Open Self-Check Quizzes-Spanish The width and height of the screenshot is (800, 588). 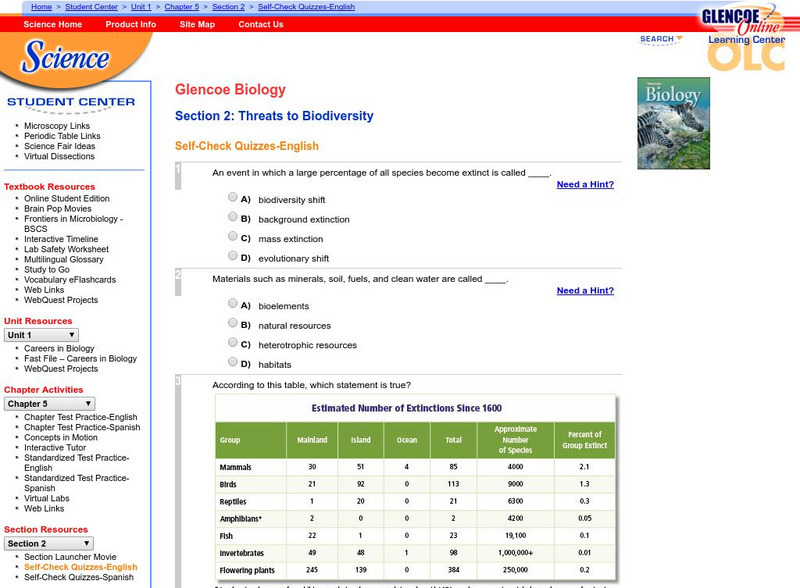coord(79,577)
